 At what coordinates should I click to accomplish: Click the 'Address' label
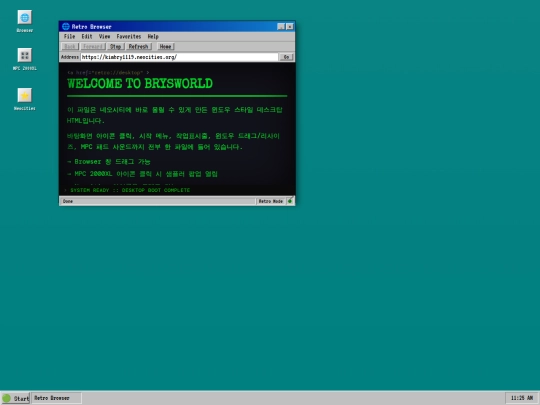pos(70,57)
